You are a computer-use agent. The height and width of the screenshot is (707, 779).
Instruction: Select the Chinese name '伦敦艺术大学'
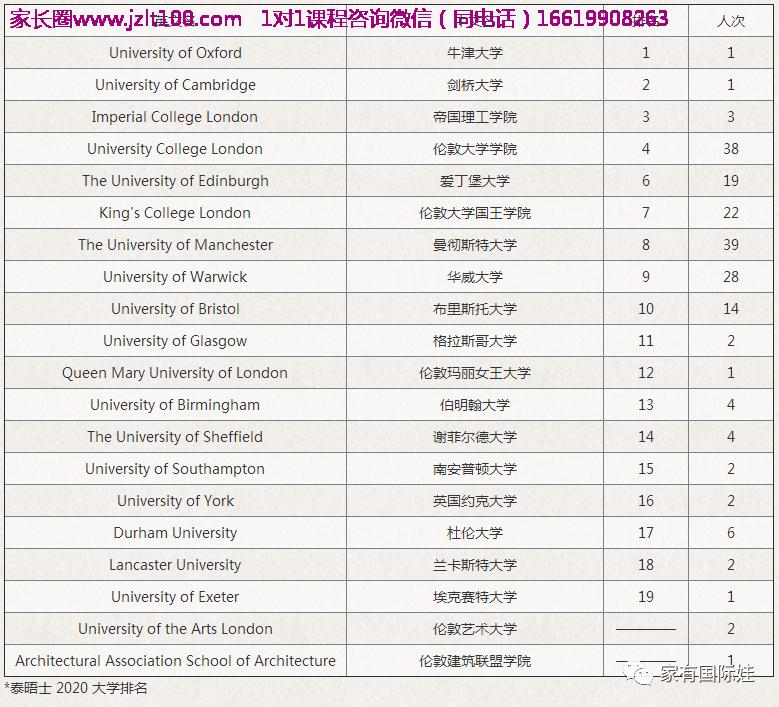[x=475, y=629]
